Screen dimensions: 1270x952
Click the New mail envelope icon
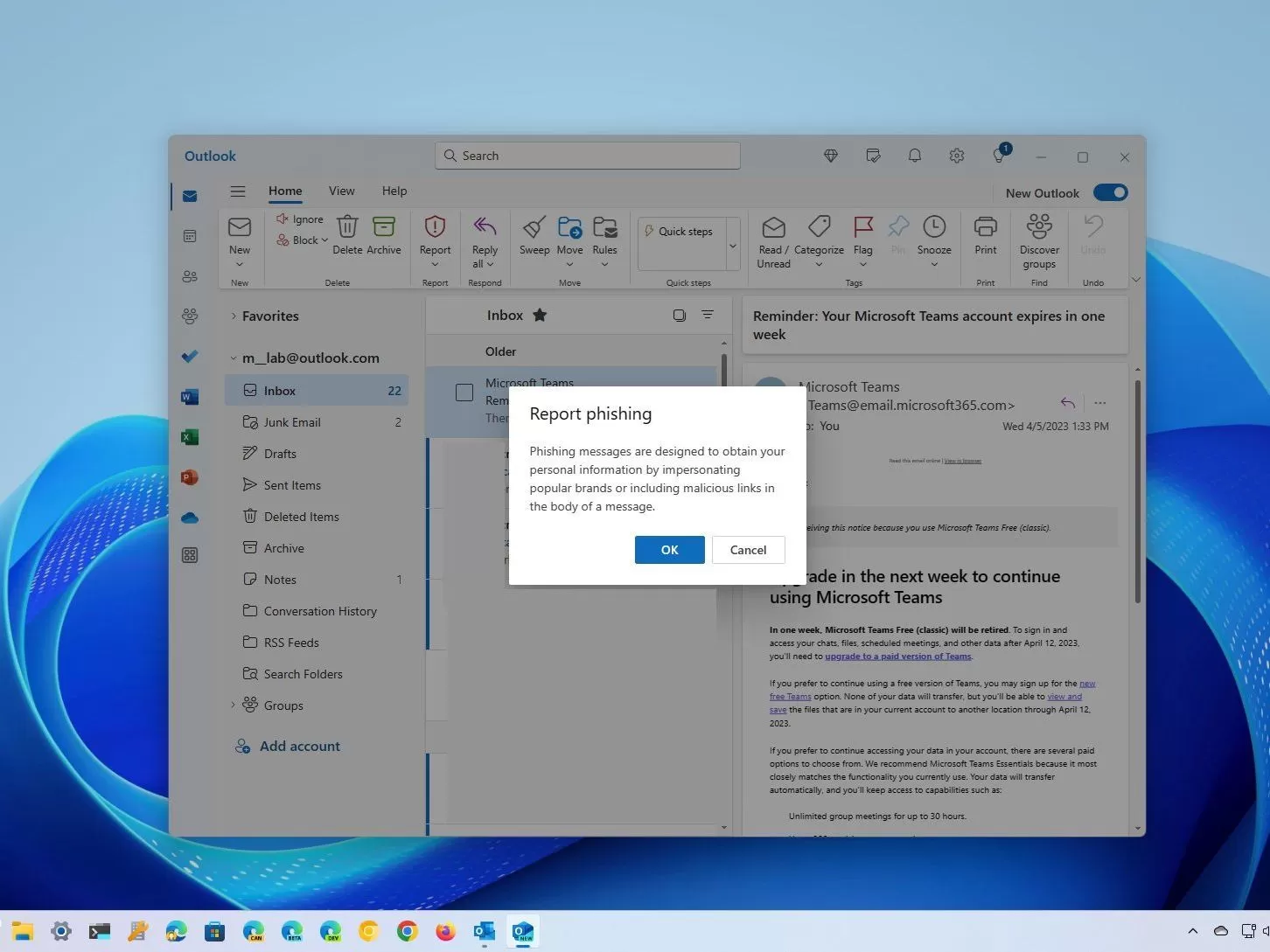tap(240, 227)
